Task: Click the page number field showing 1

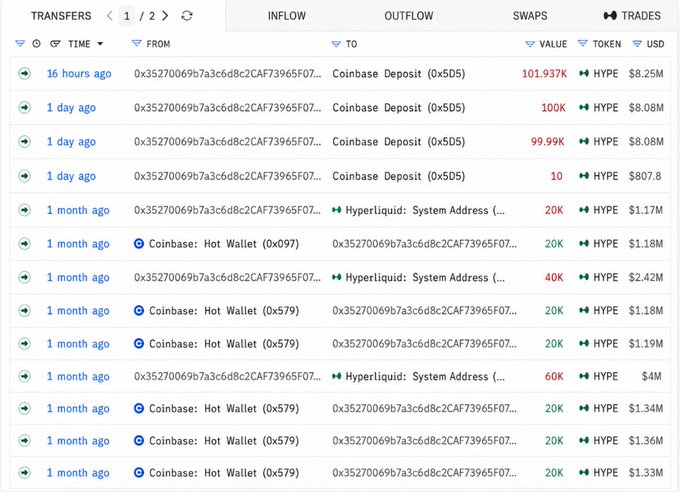Action: click(x=127, y=16)
